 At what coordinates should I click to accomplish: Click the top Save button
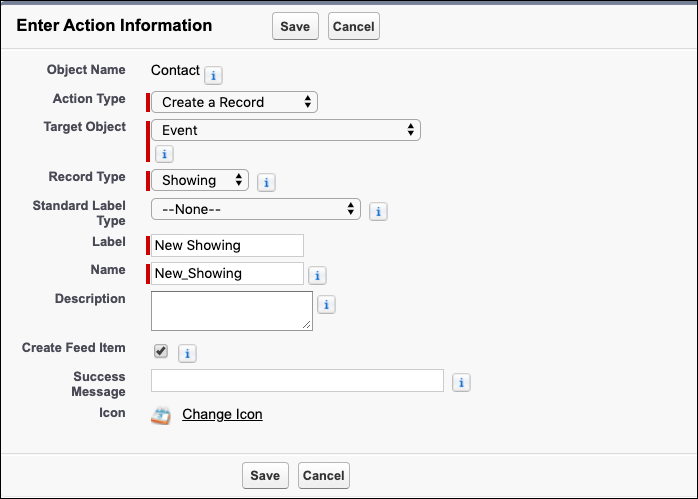pyautogui.click(x=295, y=26)
